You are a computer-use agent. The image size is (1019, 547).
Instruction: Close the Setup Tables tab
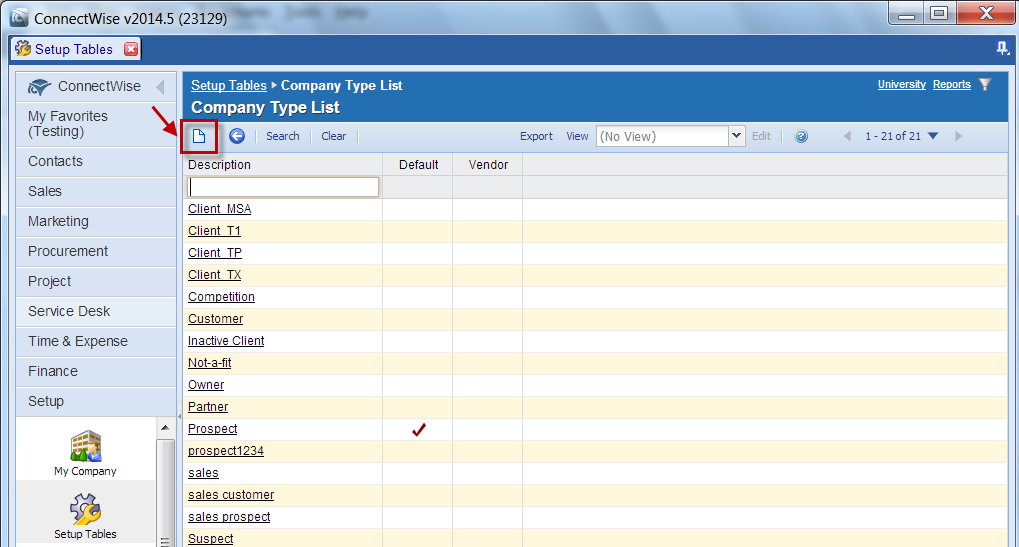[x=131, y=49]
